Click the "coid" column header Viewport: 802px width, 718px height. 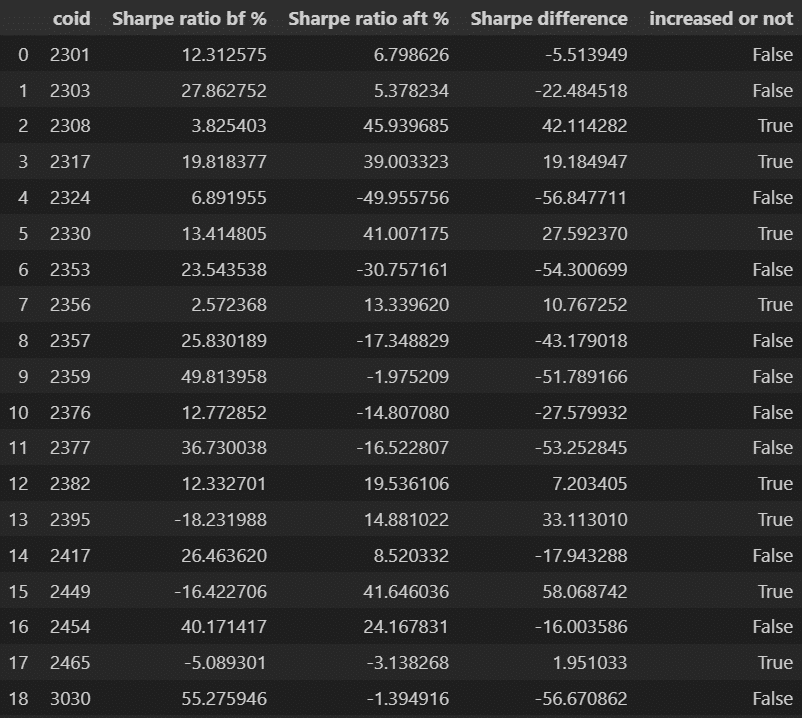click(70, 19)
